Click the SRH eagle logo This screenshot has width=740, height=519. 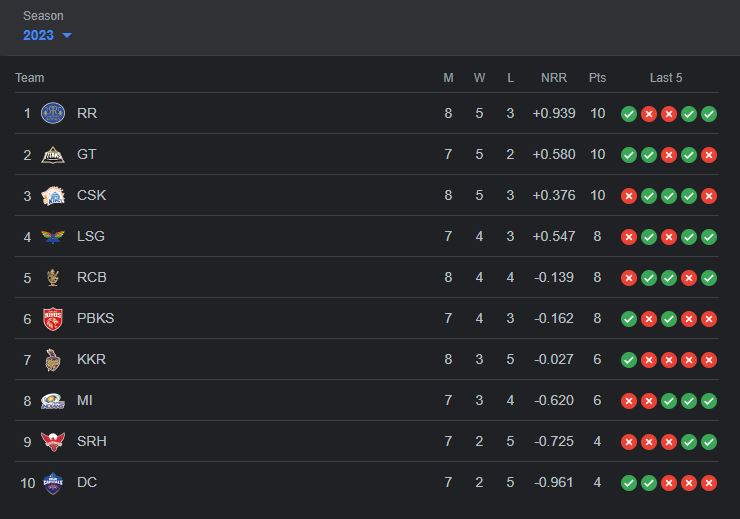(53, 441)
